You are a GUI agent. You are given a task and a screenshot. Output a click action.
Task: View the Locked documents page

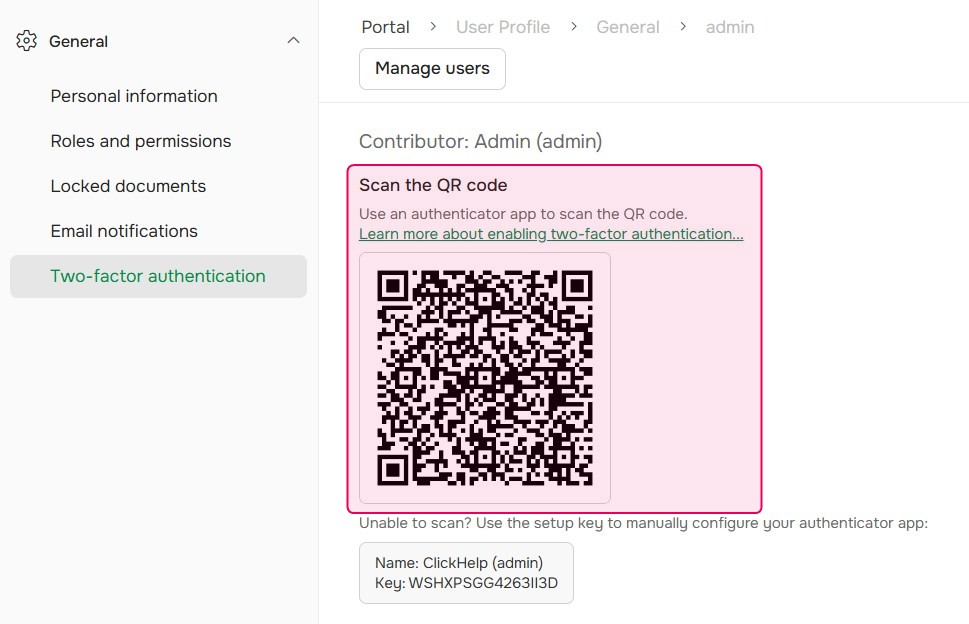point(127,186)
